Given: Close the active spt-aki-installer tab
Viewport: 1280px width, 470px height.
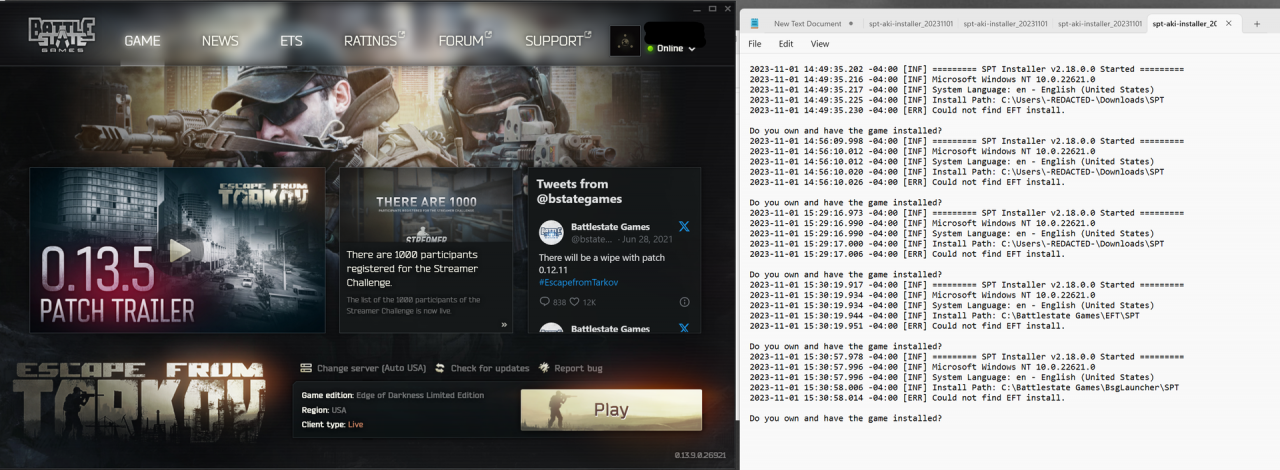Looking at the screenshot, I should (x=1229, y=23).
